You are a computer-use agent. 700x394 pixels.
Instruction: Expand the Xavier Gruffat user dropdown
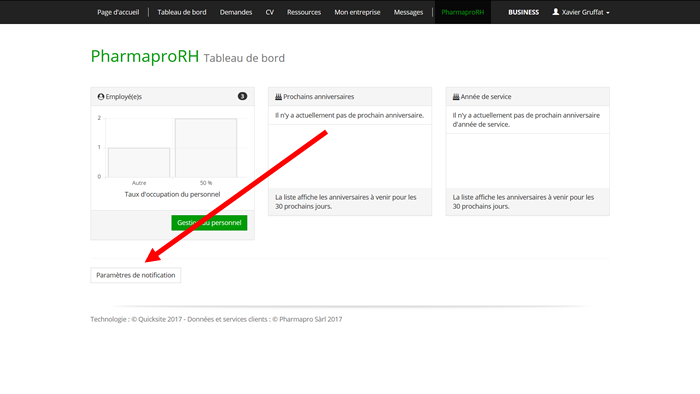581,12
